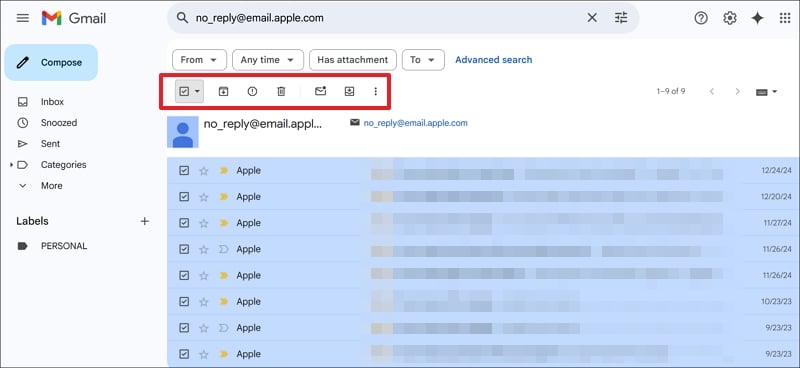Click the Labels heading in the sidebar
This screenshot has height=368, width=800.
[32, 221]
